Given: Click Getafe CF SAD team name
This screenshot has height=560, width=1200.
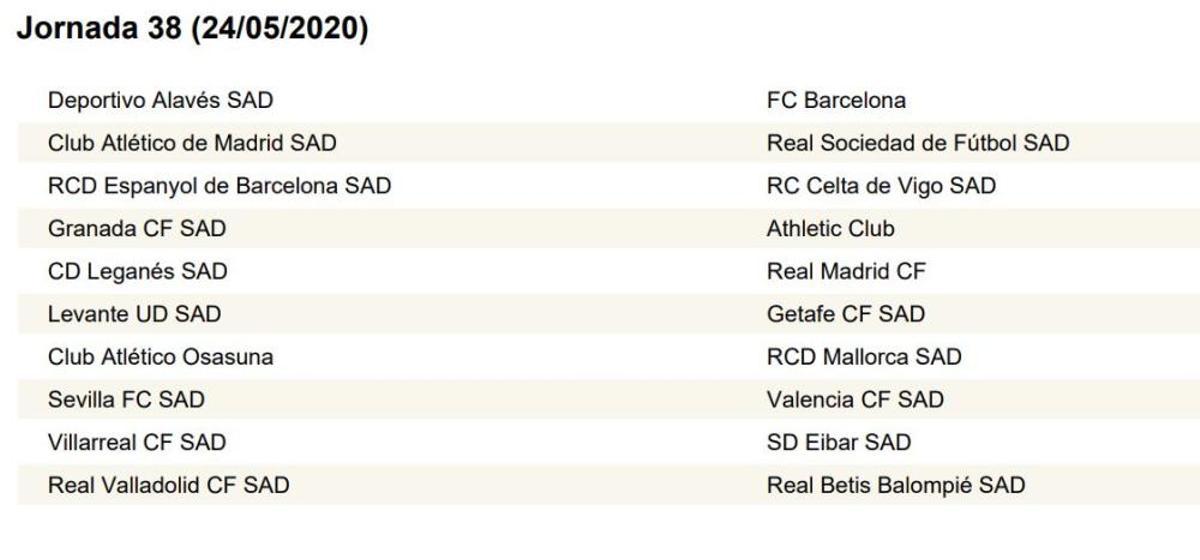Looking at the screenshot, I should point(845,314).
